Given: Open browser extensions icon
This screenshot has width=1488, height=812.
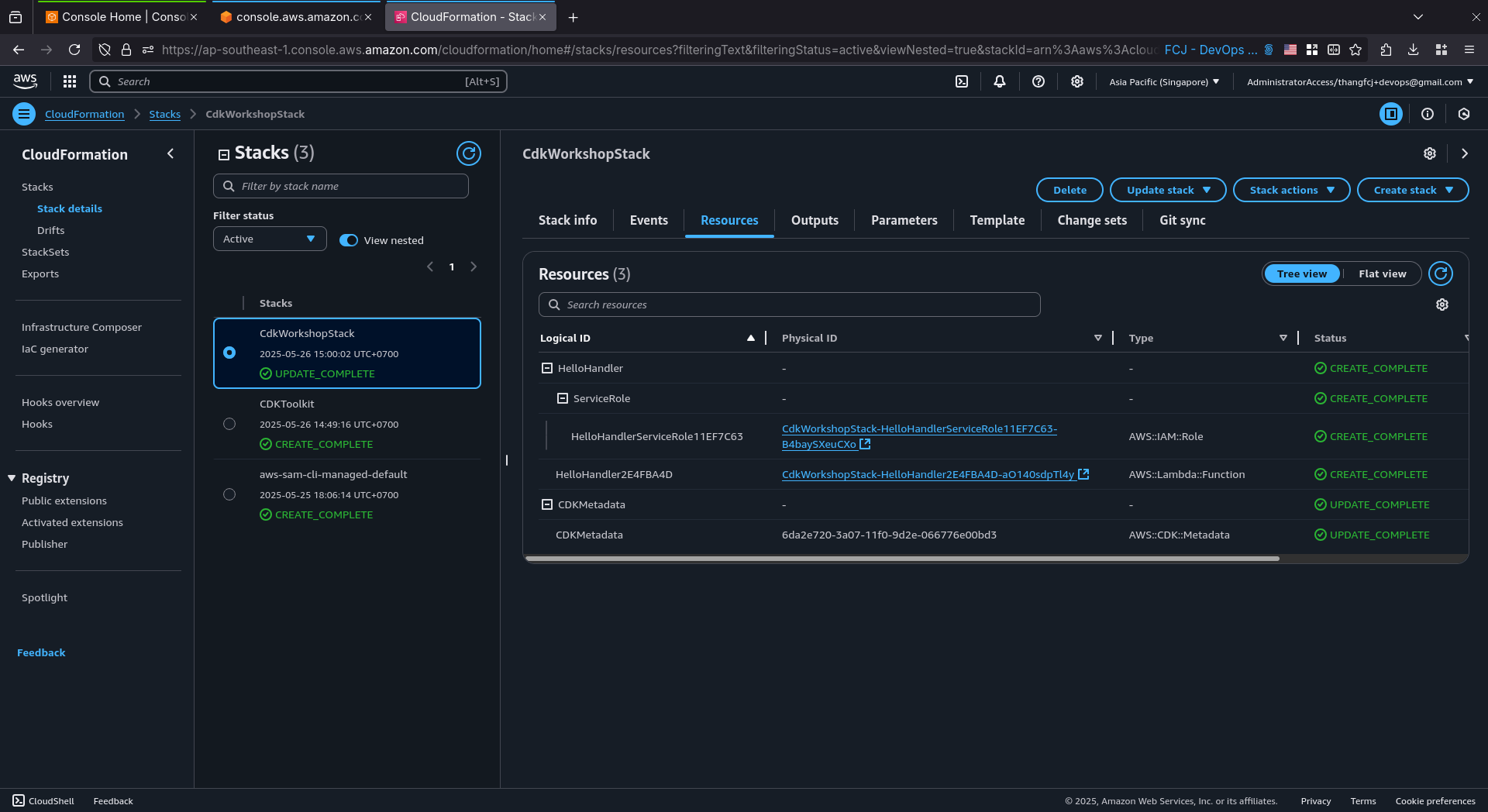Looking at the screenshot, I should coord(1386,50).
